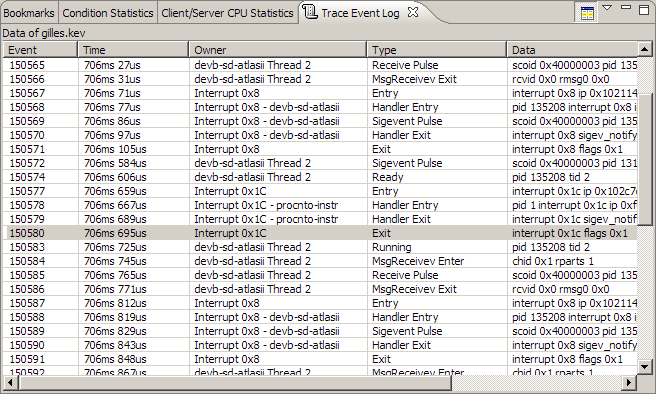Open the view menu dropdown triangle
Screen dimensions: 656x394
click(607, 8)
